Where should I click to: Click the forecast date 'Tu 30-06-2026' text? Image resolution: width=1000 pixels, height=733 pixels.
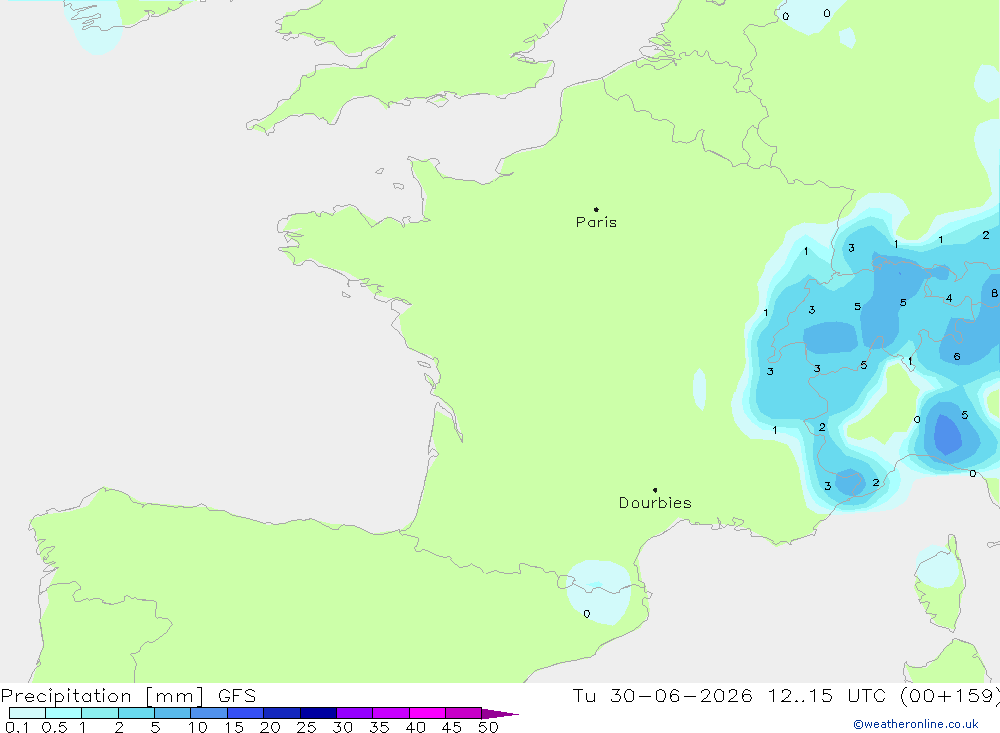662,695
